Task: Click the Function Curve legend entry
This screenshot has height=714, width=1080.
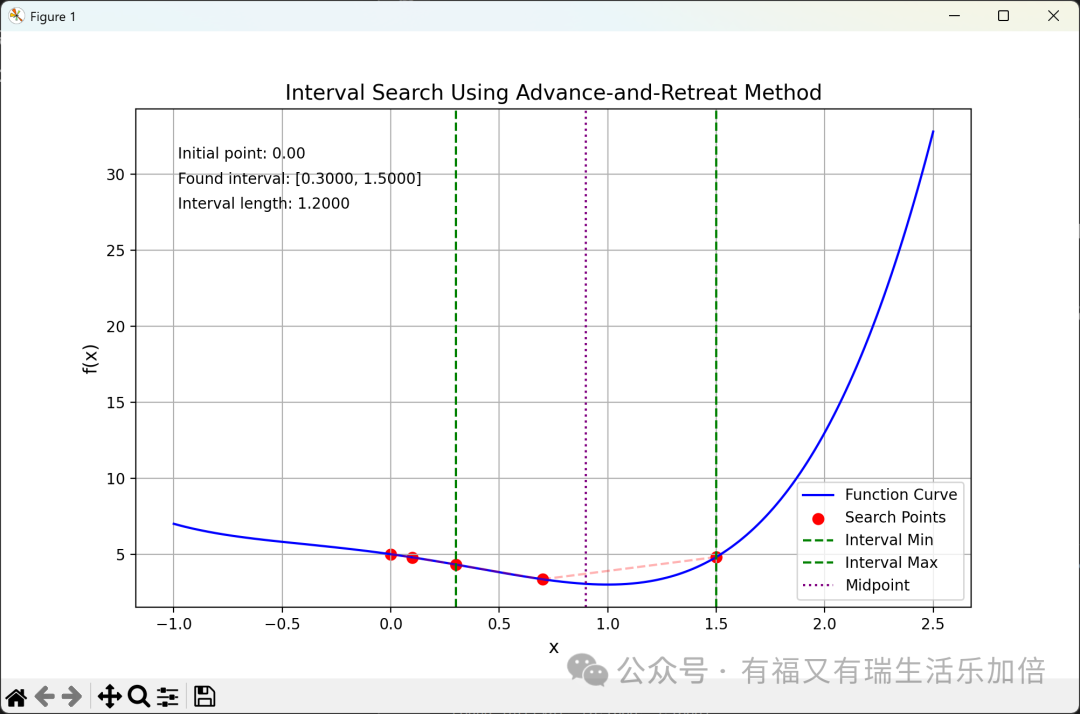Action: [900, 495]
